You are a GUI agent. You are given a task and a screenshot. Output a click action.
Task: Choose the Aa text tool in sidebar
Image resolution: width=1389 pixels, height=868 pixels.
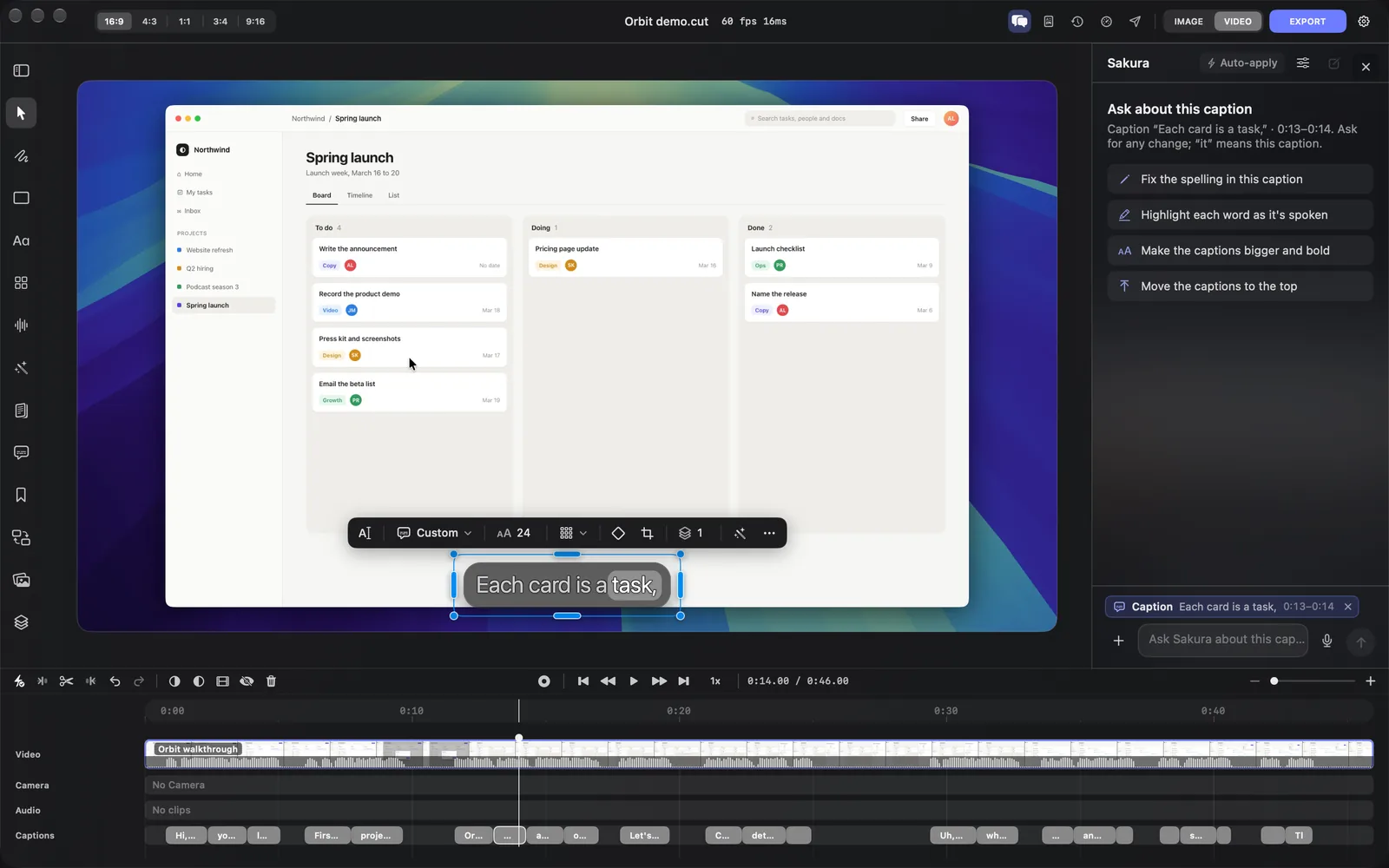tap(21, 240)
